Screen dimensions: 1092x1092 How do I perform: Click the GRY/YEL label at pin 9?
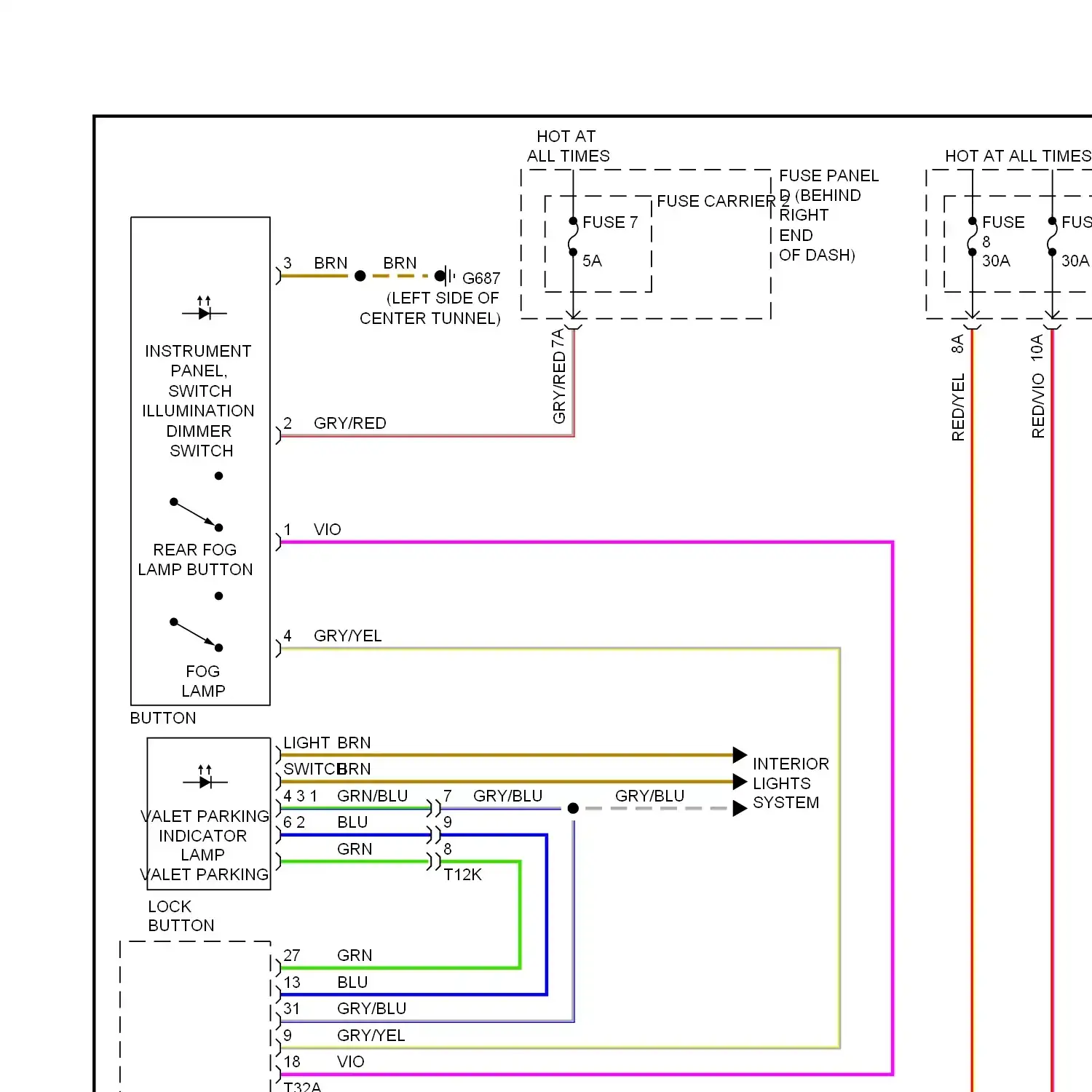(x=371, y=1035)
